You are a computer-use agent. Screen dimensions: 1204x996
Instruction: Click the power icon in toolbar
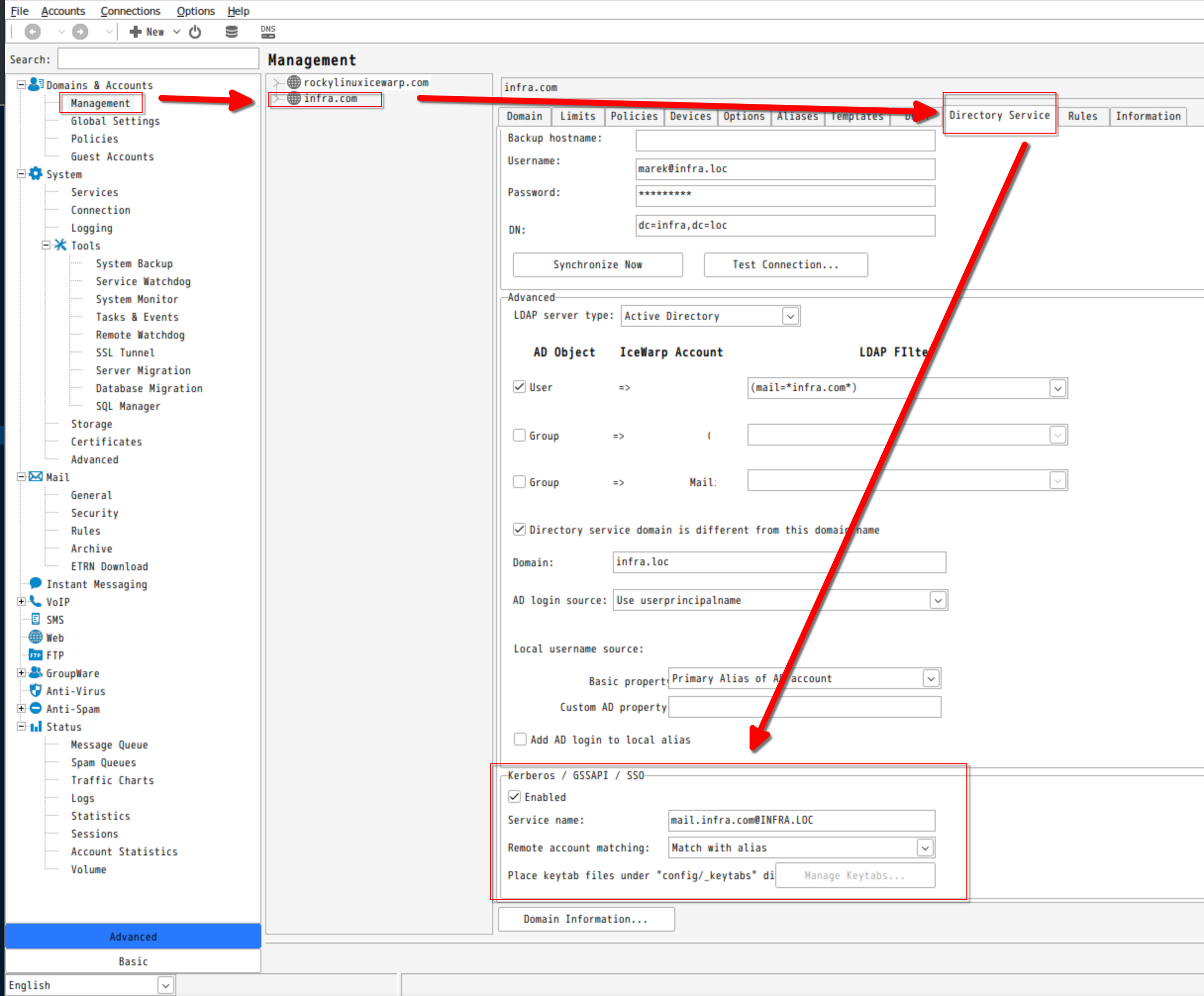tap(196, 32)
